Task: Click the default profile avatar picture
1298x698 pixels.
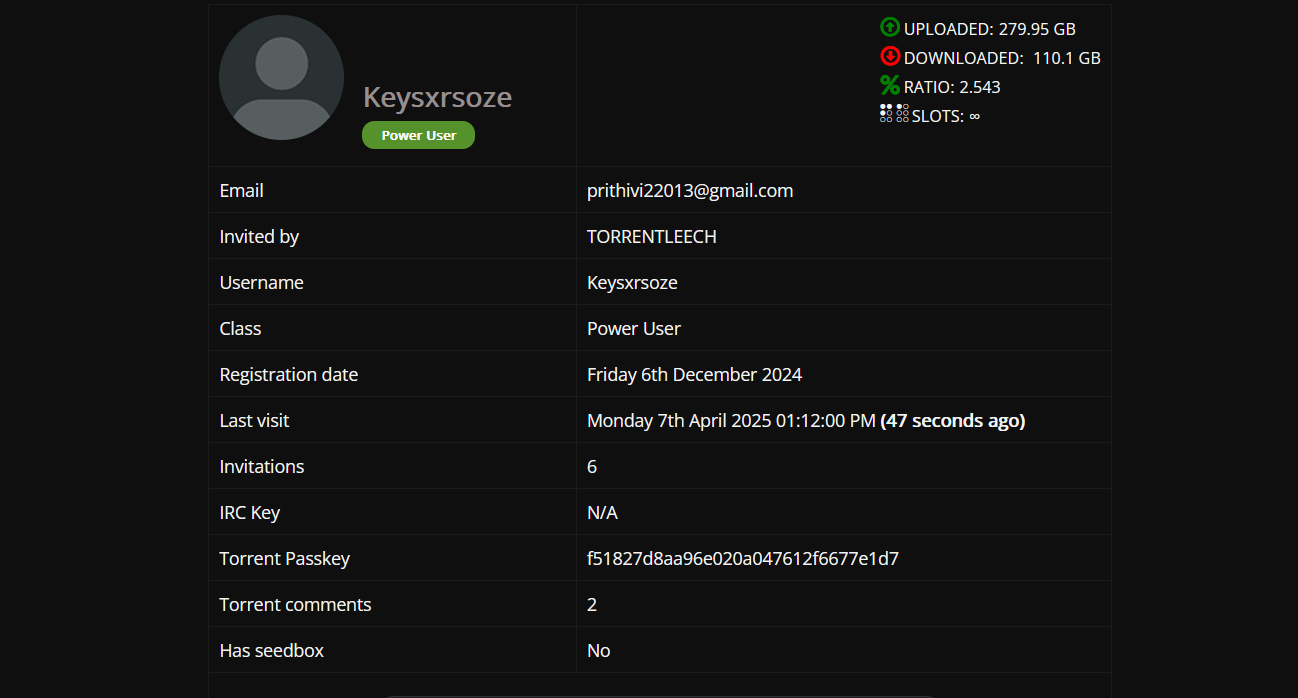Action: [x=281, y=78]
